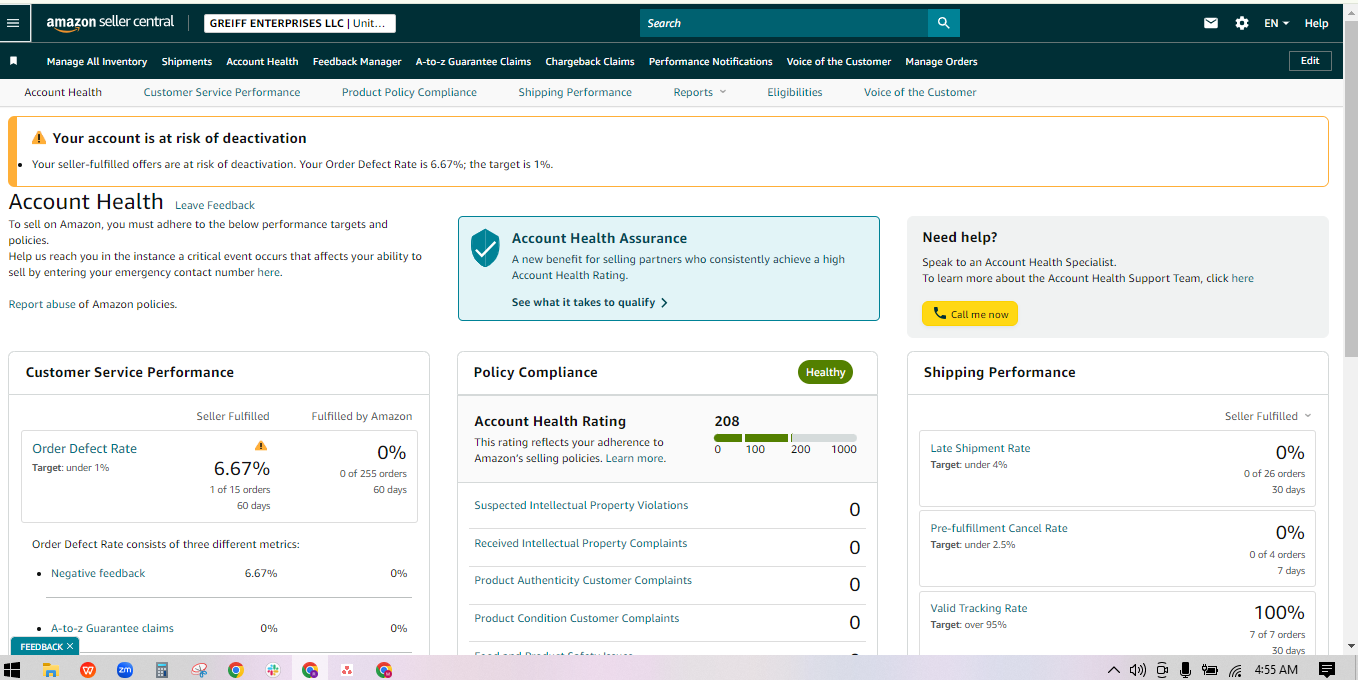Switch to Customer Service Performance tab
Screen dimensions: 1358x680
(222, 92)
